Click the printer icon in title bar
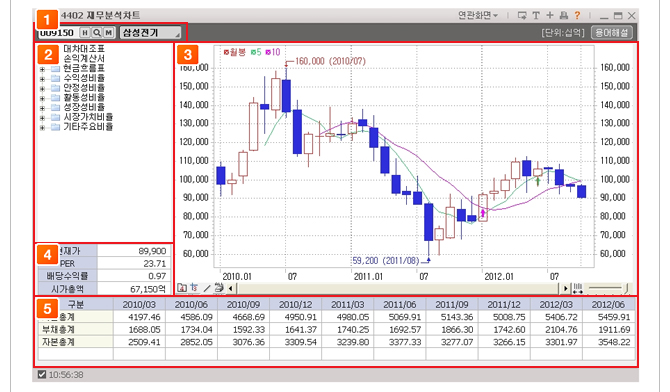The width and height of the screenshot is (670, 392). [564, 16]
